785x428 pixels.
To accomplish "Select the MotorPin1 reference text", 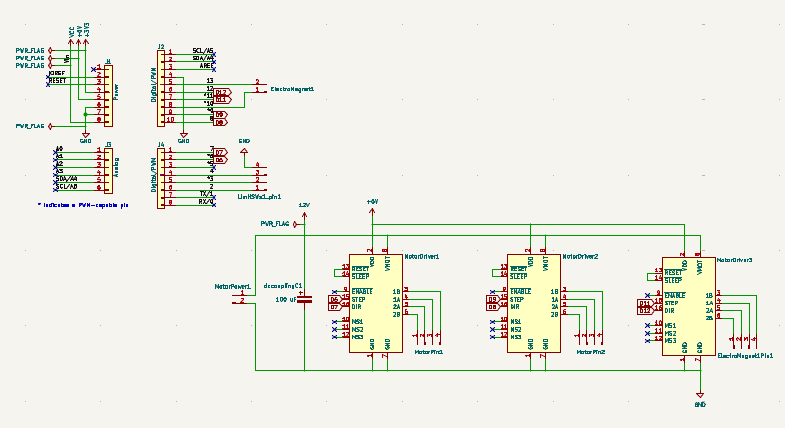I will [428, 352].
